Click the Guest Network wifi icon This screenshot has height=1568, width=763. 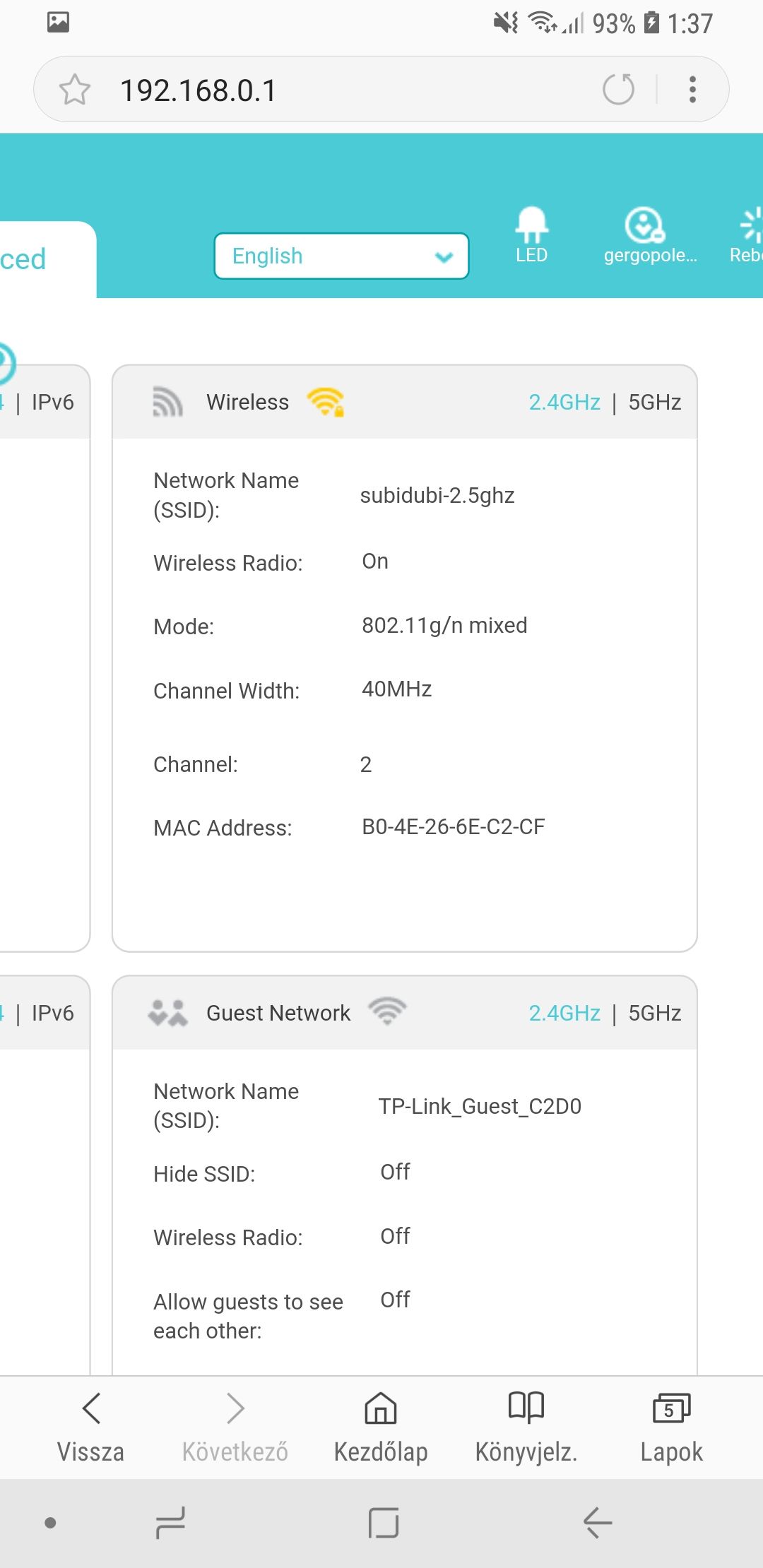387,1011
